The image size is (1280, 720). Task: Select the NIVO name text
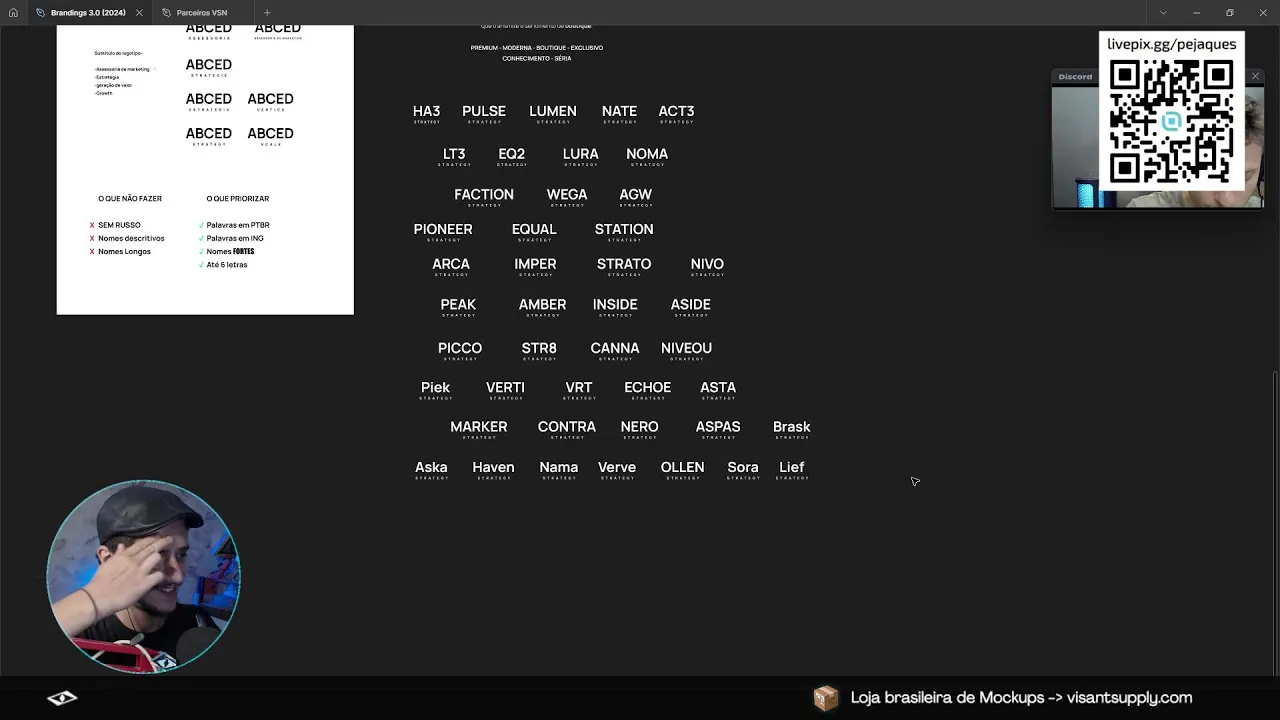click(707, 264)
